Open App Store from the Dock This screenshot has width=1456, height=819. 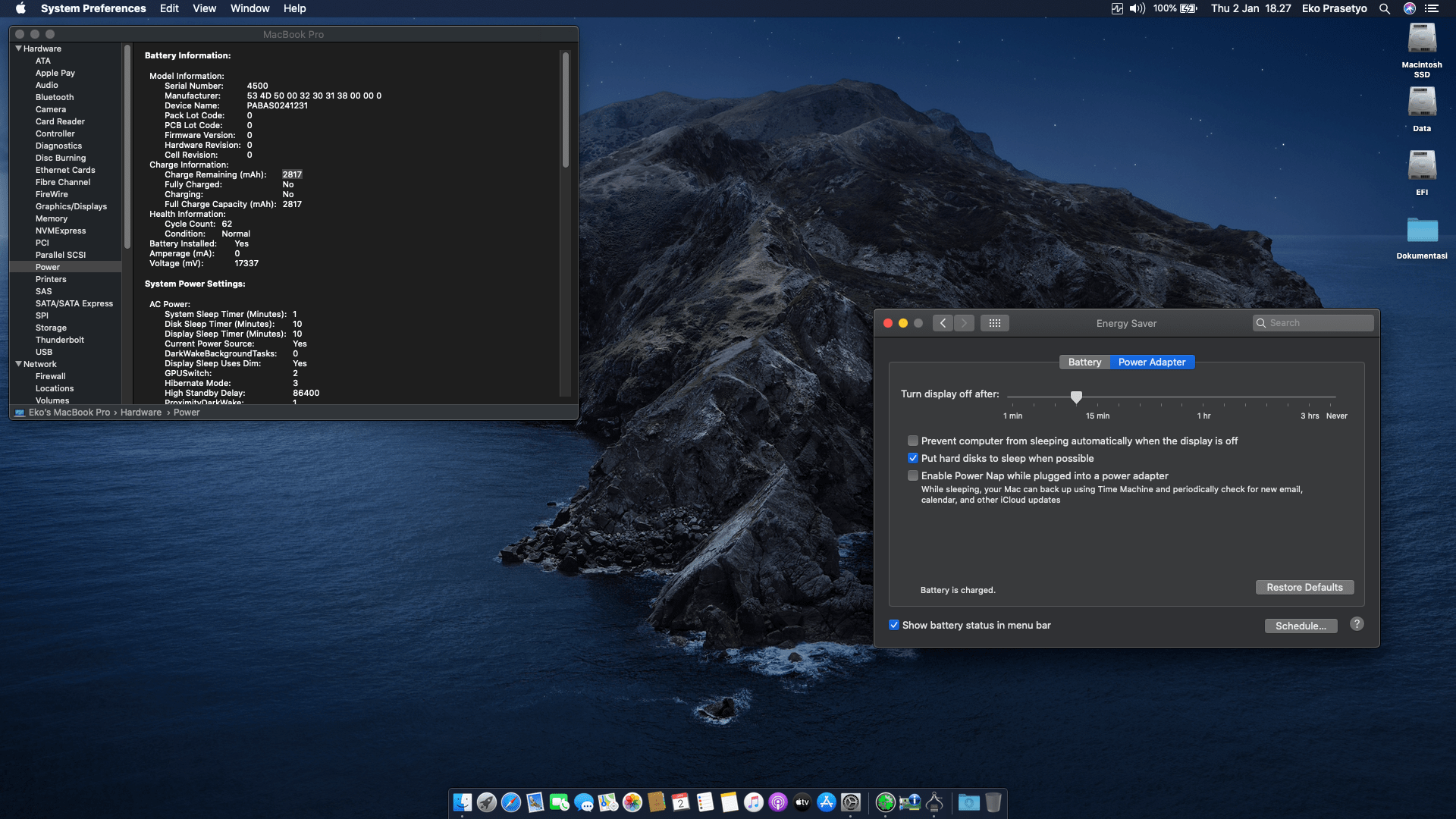pyautogui.click(x=827, y=802)
